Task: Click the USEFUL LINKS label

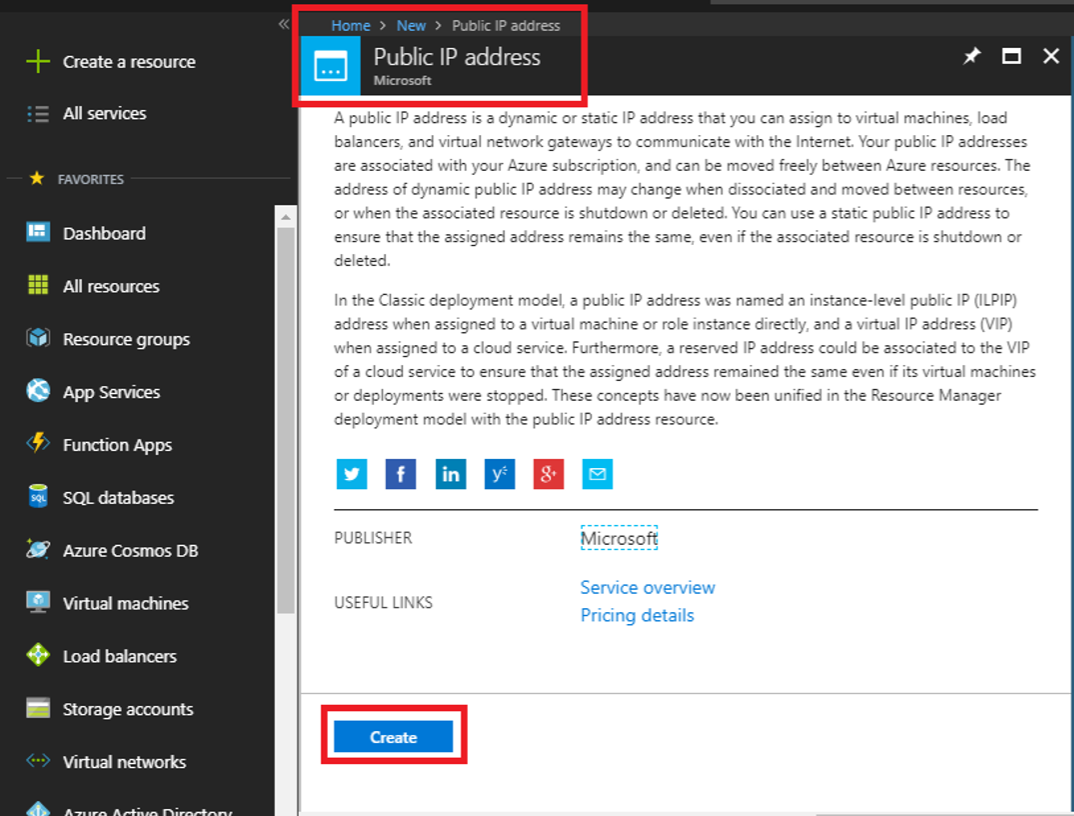Action: (384, 602)
